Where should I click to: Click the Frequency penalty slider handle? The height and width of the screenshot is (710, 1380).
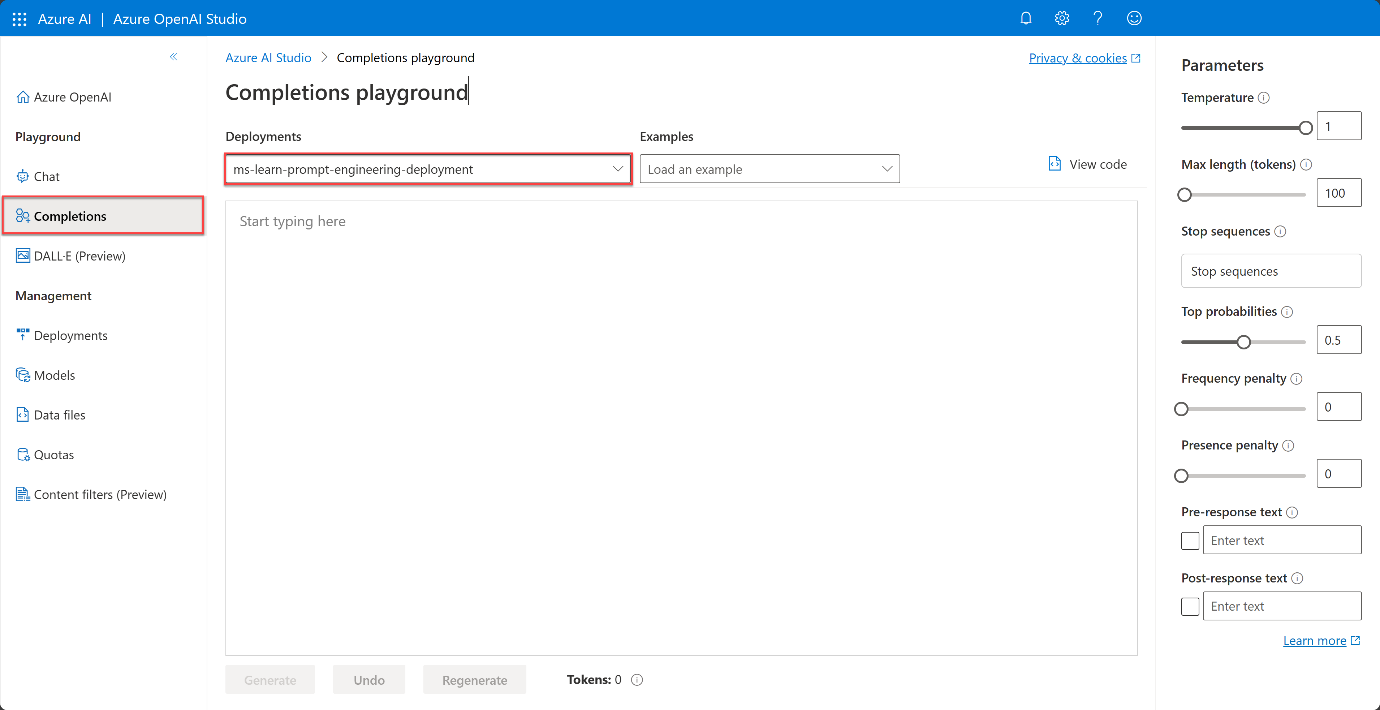click(x=1182, y=409)
